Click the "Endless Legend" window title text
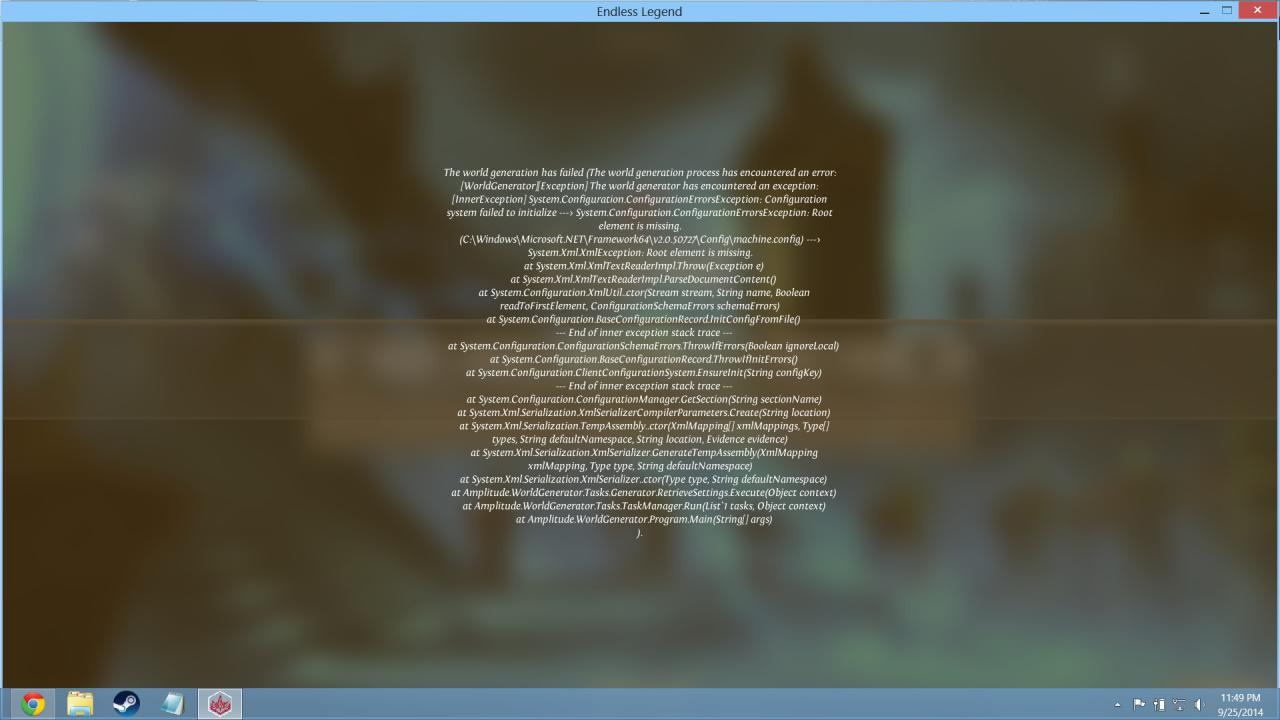1280x720 pixels. pos(639,12)
